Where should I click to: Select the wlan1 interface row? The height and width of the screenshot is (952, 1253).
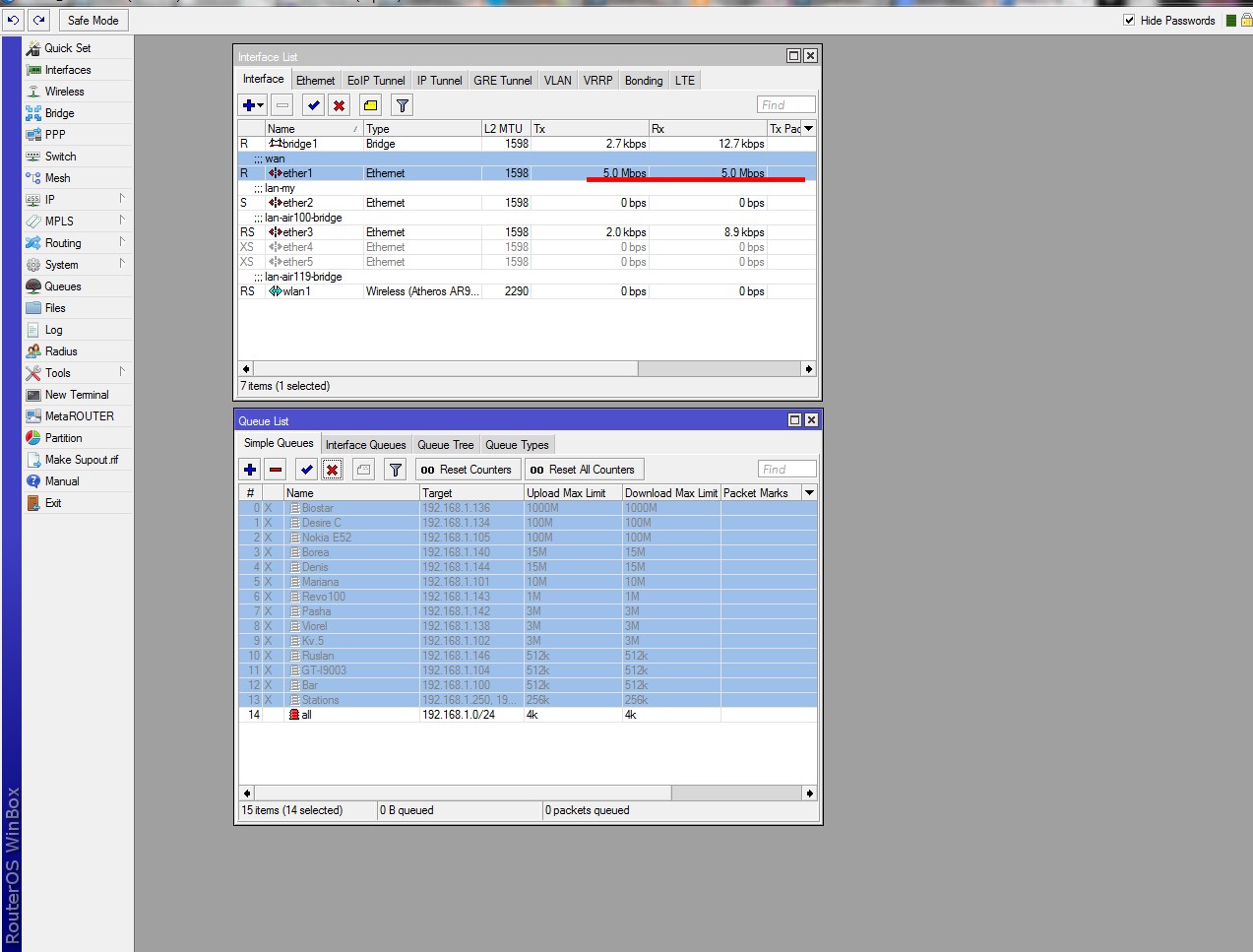[x=528, y=291]
